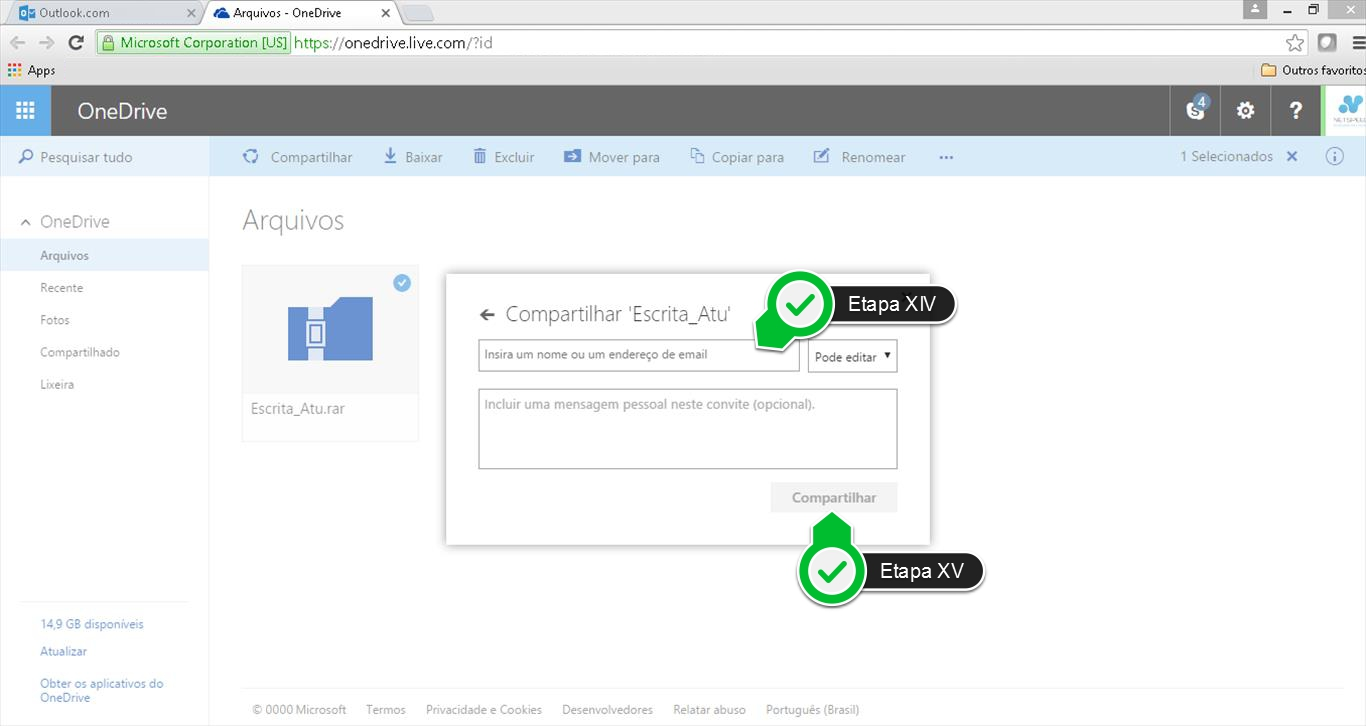
Task: Open the app launcher grid icon
Action: pyautogui.click(x=25, y=111)
